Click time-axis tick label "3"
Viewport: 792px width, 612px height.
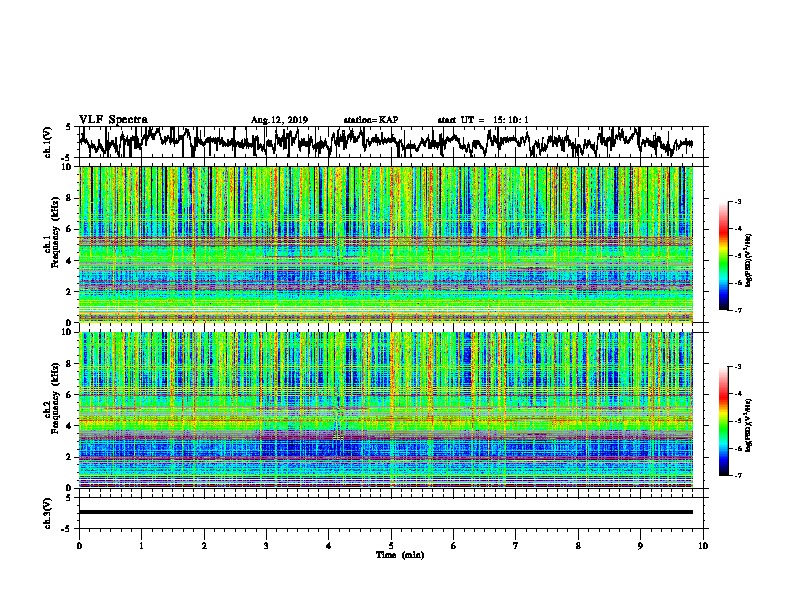point(266,546)
